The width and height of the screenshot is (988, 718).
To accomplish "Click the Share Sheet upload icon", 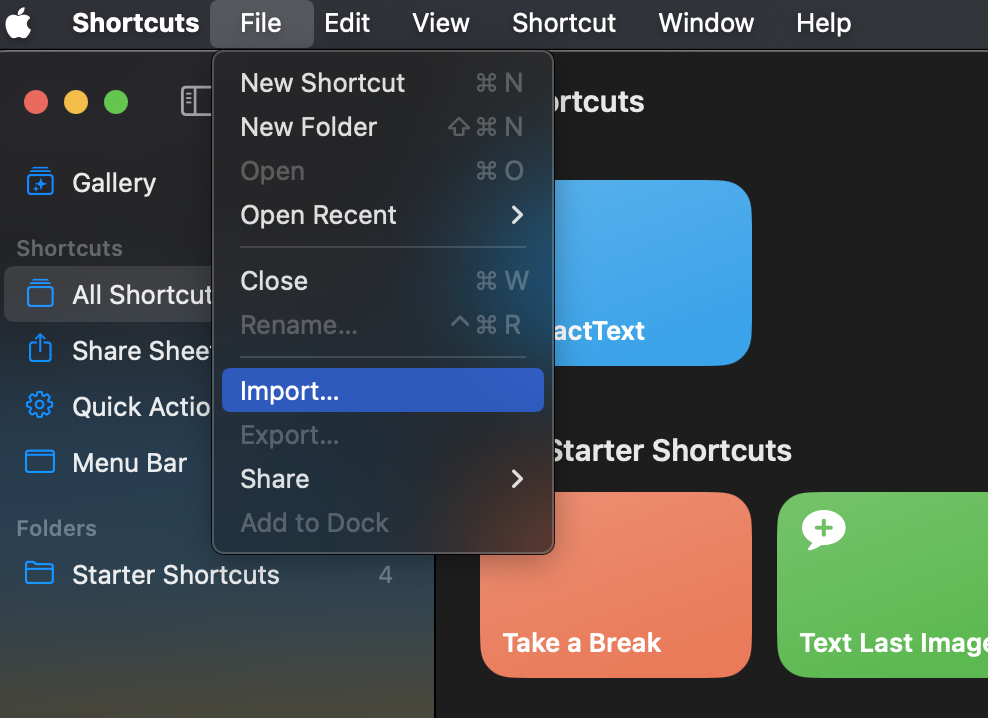I will tap(40, 349).
